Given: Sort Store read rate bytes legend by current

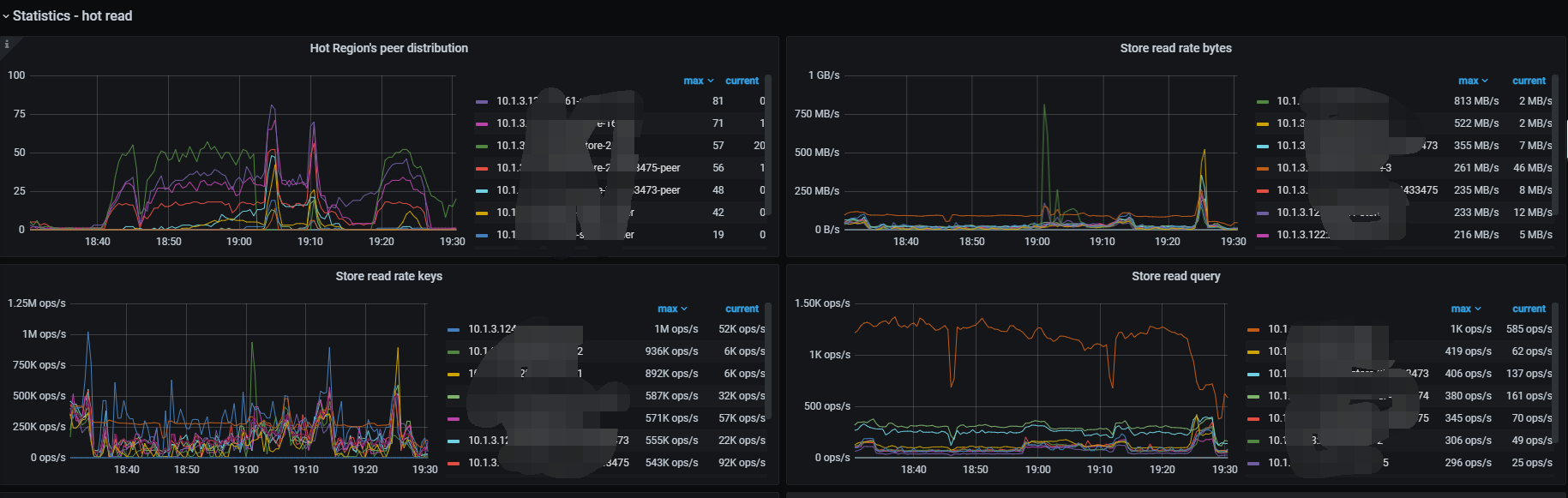Looking at the screenshot, I should [x=1529, y=81].
